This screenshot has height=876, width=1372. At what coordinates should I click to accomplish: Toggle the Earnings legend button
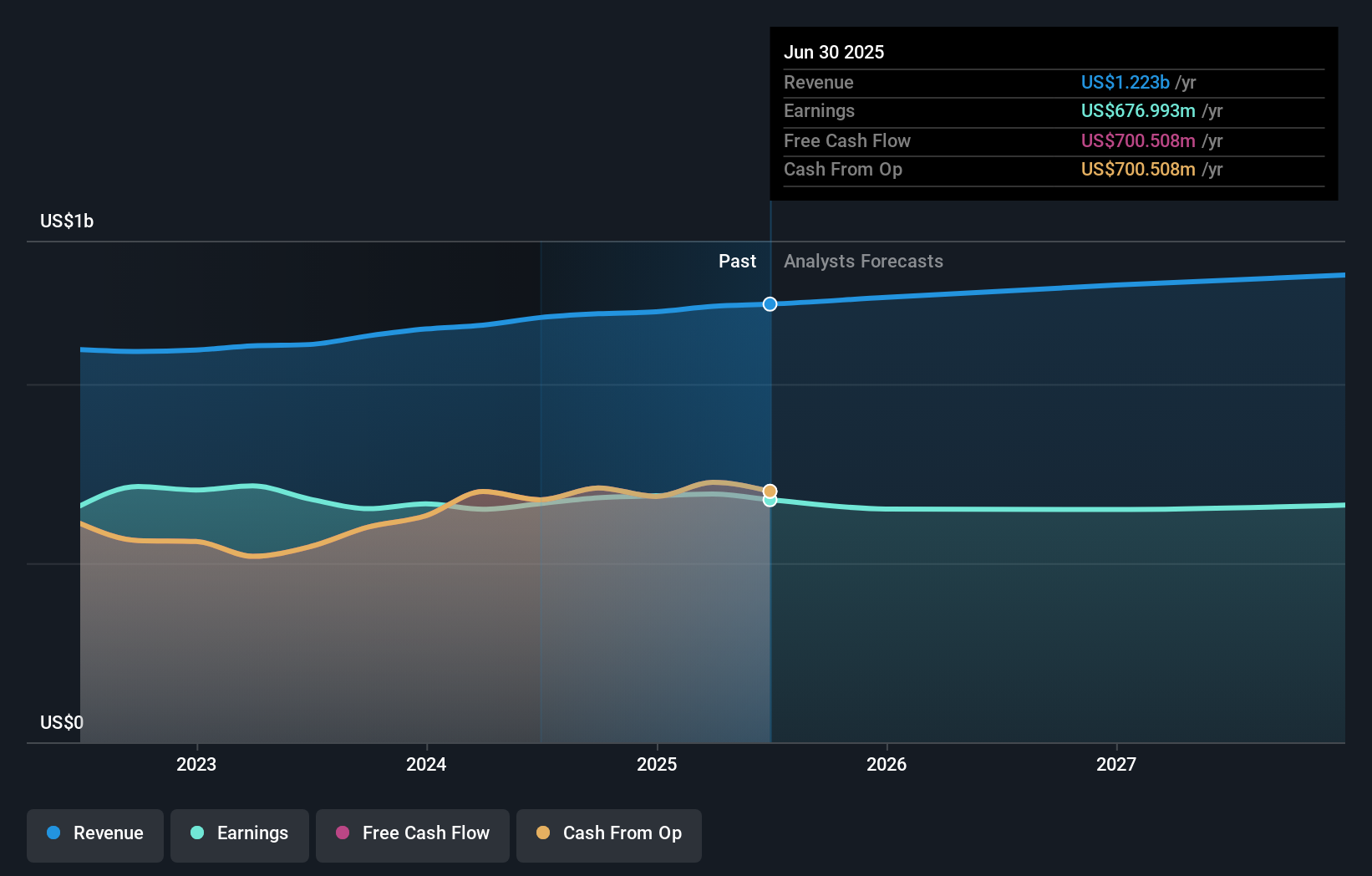pyautogui.click(x=240, y=835)
